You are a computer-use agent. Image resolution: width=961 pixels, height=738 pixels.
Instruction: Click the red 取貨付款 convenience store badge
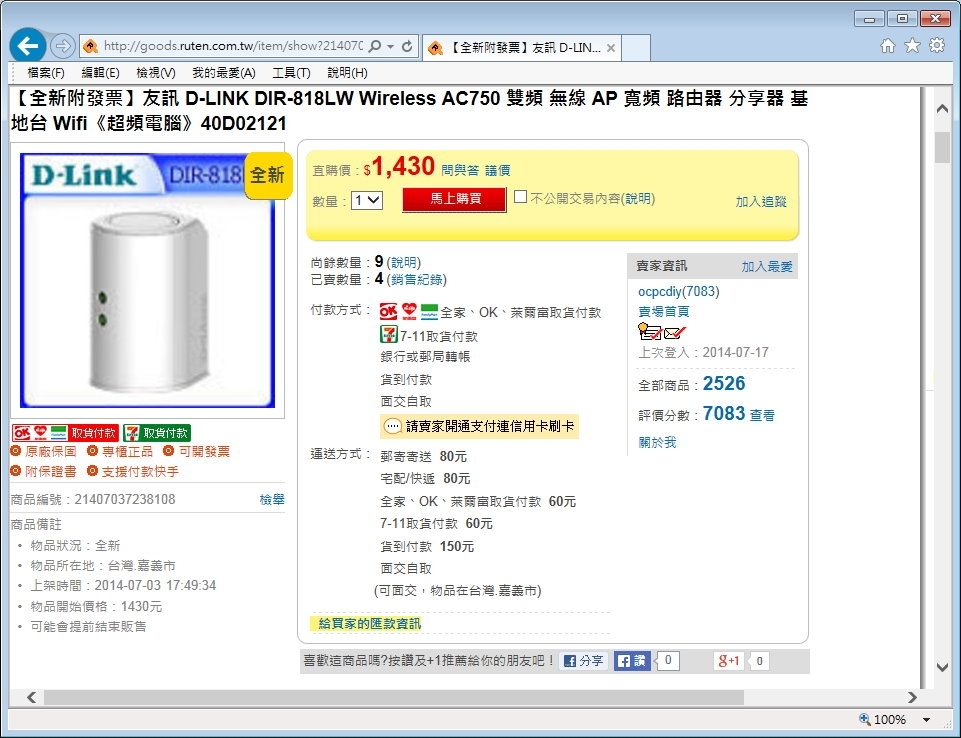66,433
